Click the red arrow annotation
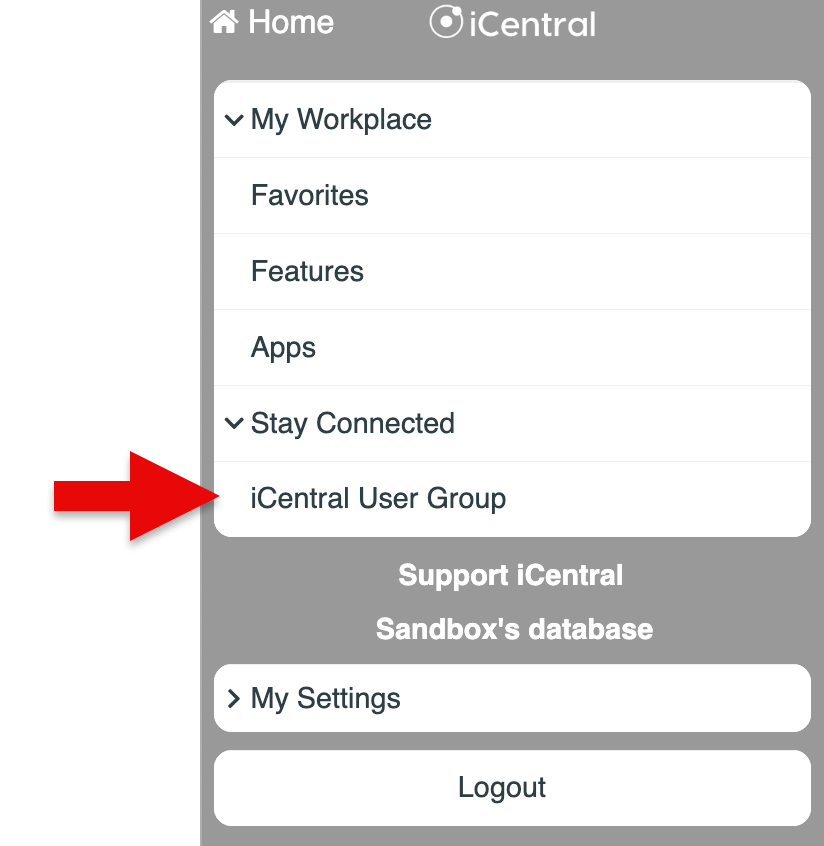The width and height of the screenshot is (824, 846). pos(135,496)
